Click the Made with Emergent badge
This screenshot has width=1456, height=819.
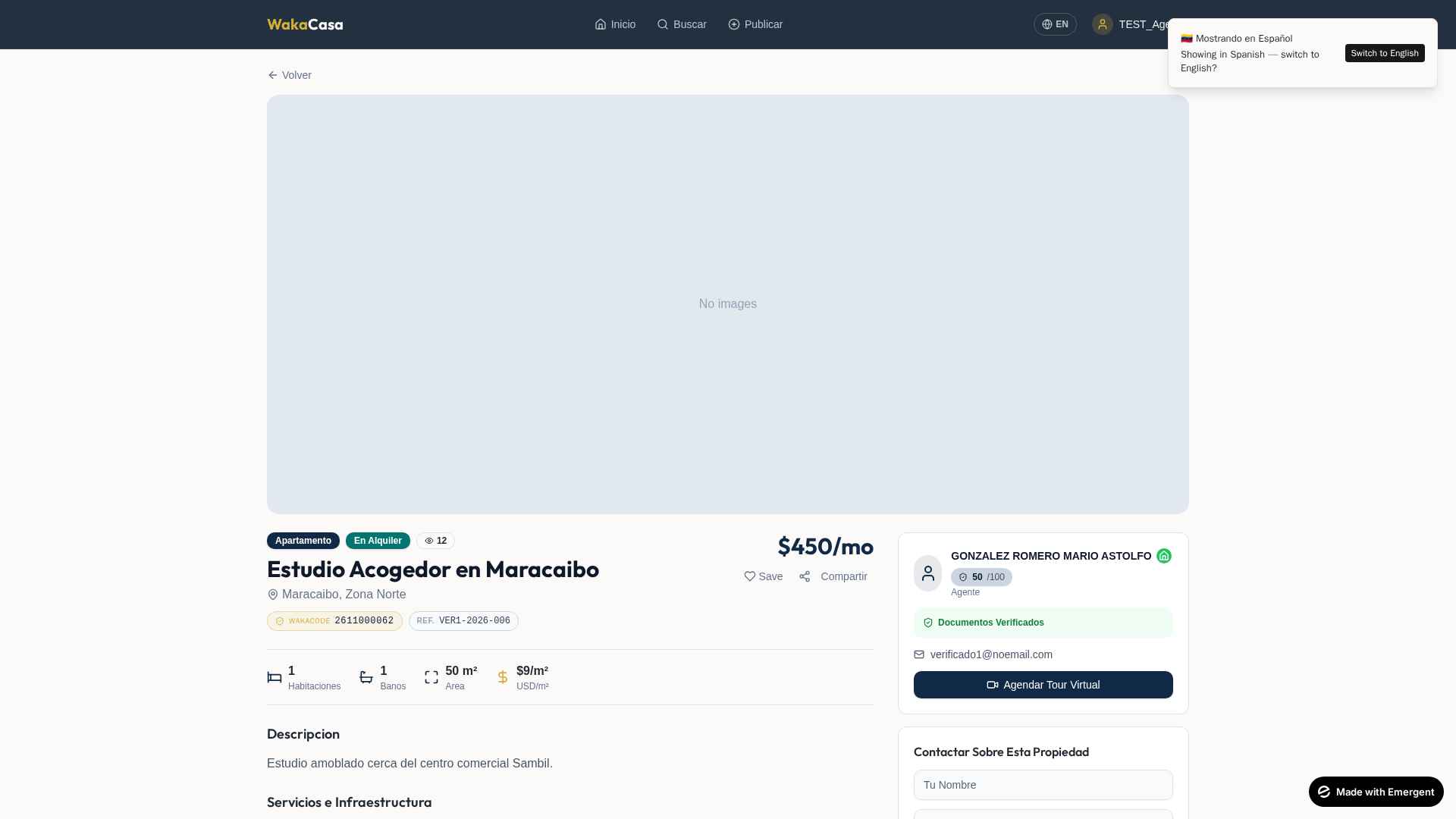coord(1376,792)
